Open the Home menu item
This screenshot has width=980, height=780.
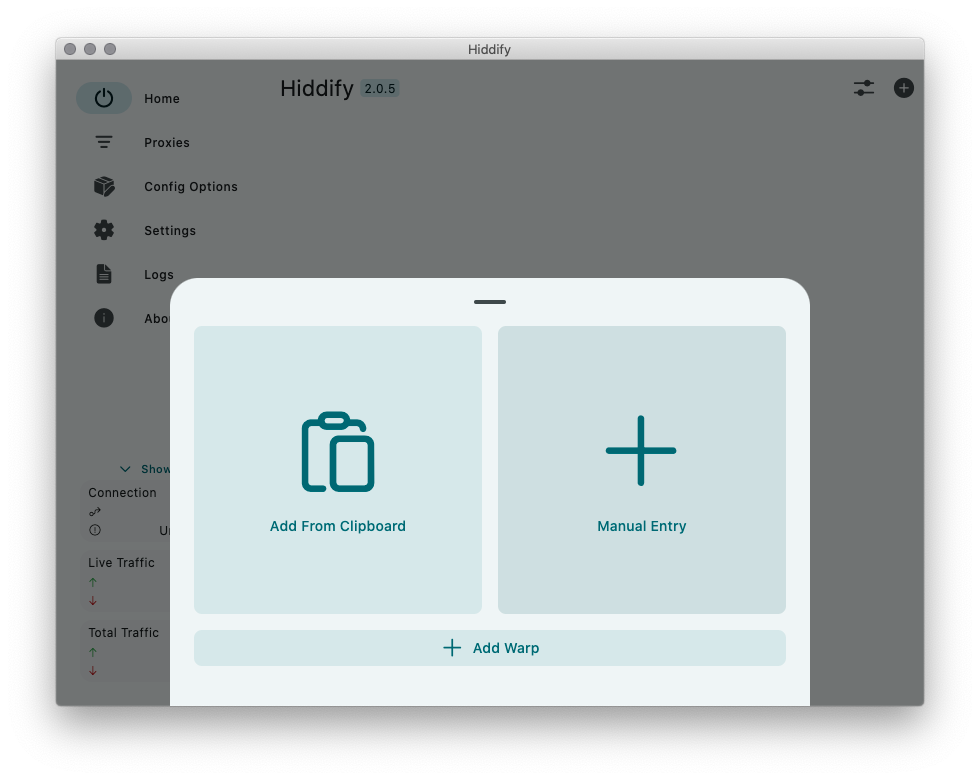pyautogui.click(x=162, y=98)
